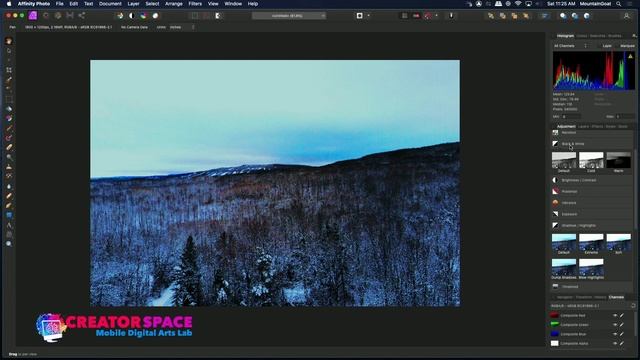Select the Gradient tool in the tools panel
Image resolution: width=640 pixels, height=360 pixels.
(x=9, y=118)
